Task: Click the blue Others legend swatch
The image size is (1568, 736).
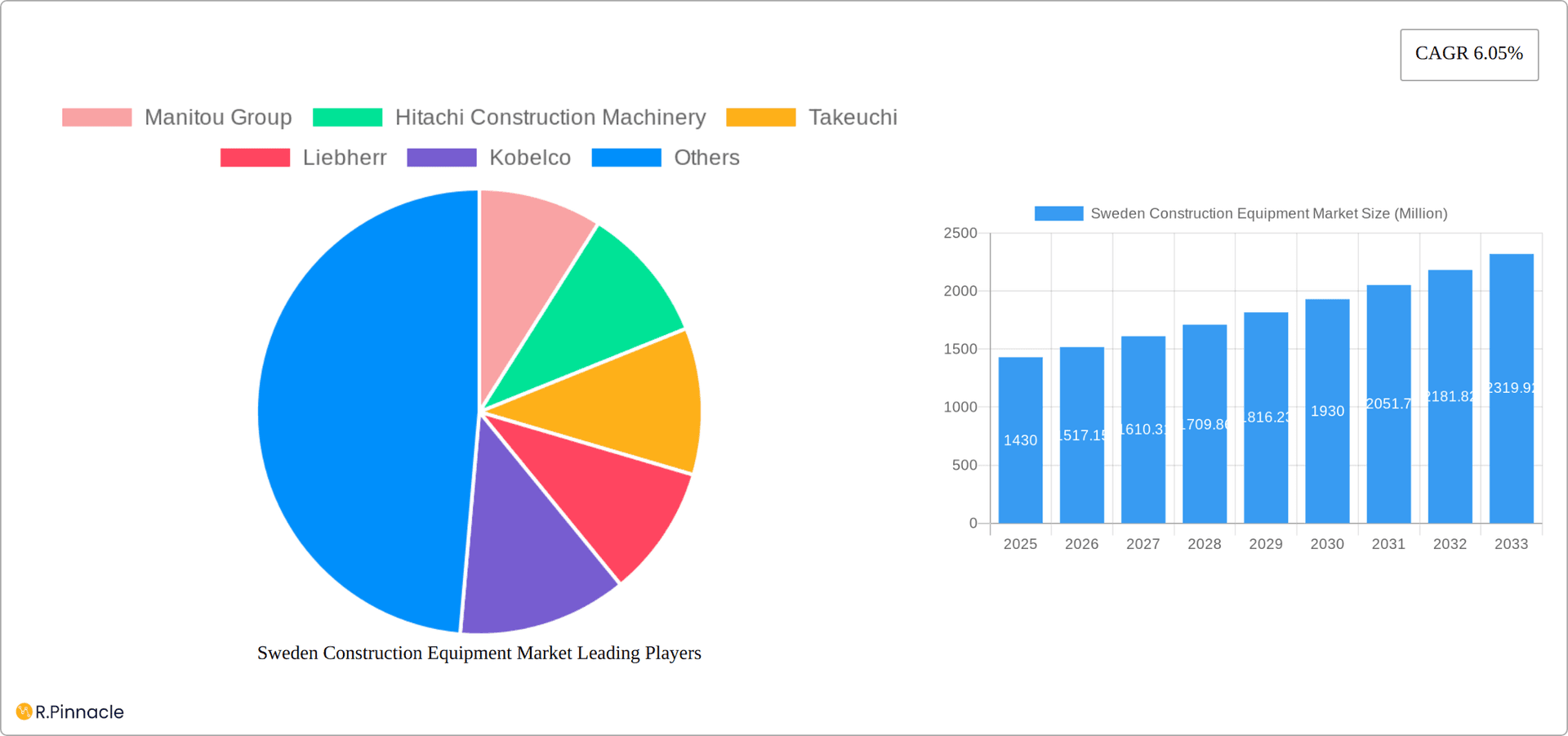Action: pos(626,157)
